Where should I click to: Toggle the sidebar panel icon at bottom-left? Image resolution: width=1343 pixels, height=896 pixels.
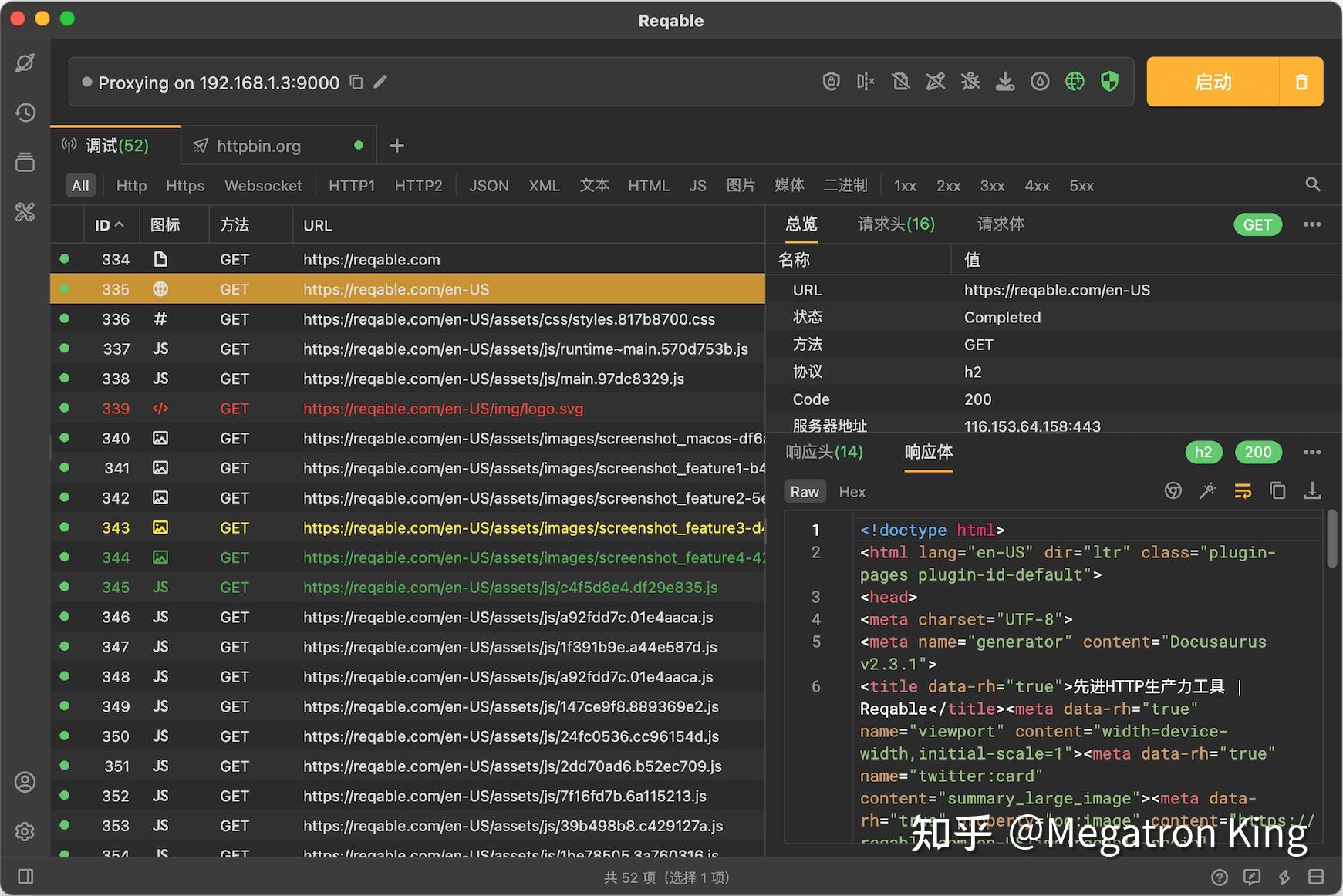(x=25, y=877)
